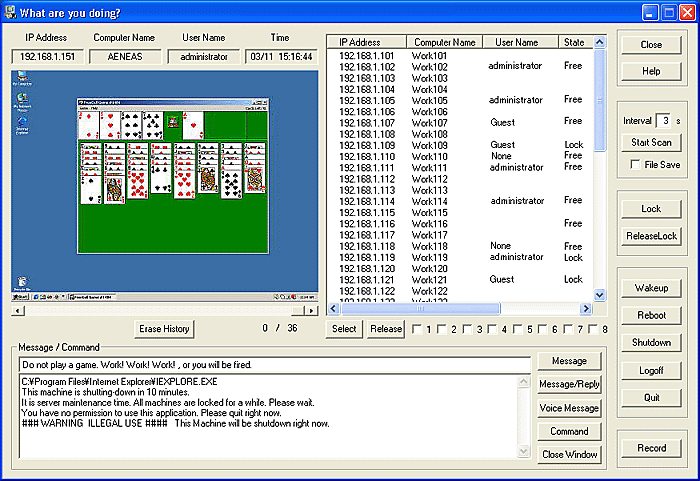The width and height of the screenshot is (700, 481).
Task: Start Scan of the network
Action: (651, 142)
